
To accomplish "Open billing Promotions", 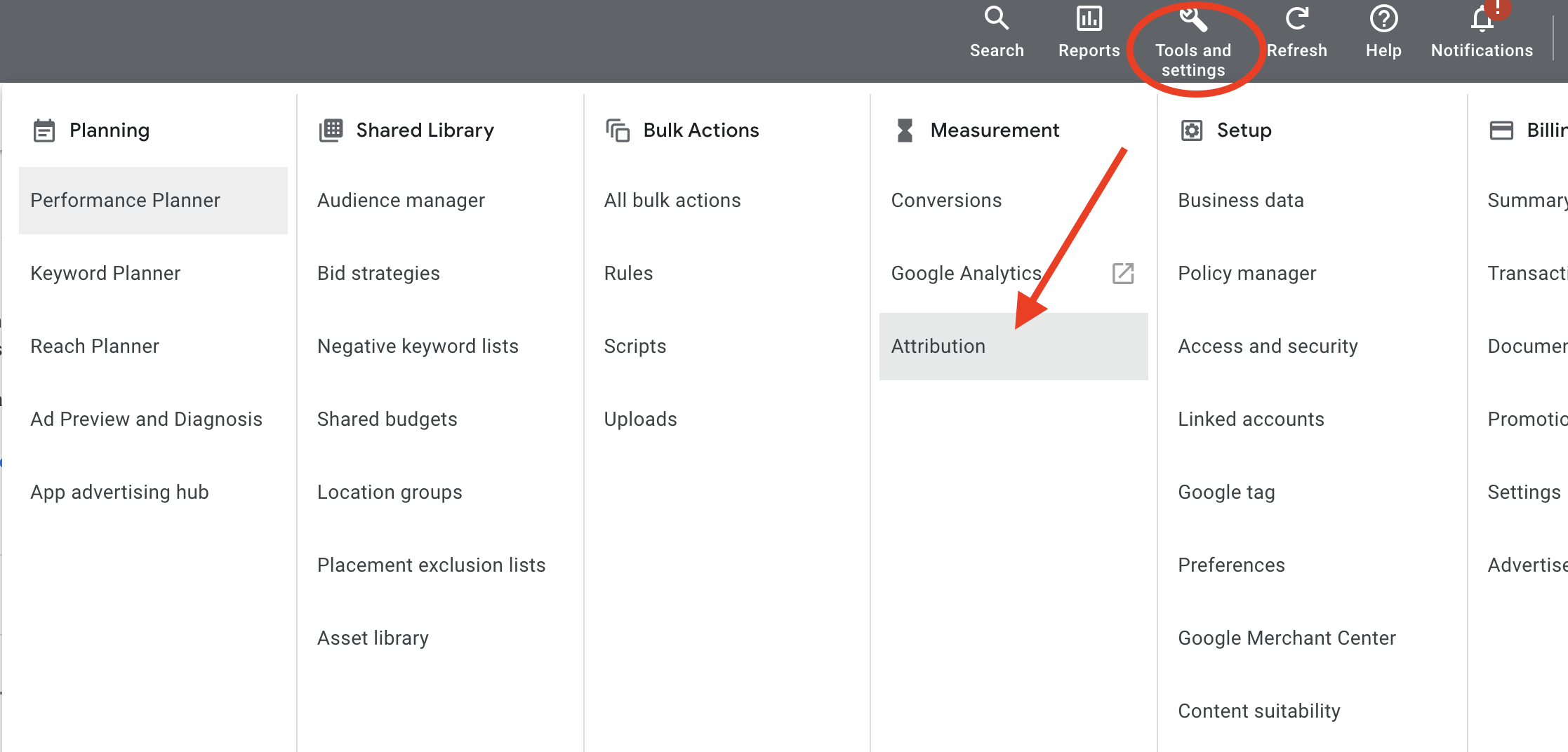I will click(1527, 419).
